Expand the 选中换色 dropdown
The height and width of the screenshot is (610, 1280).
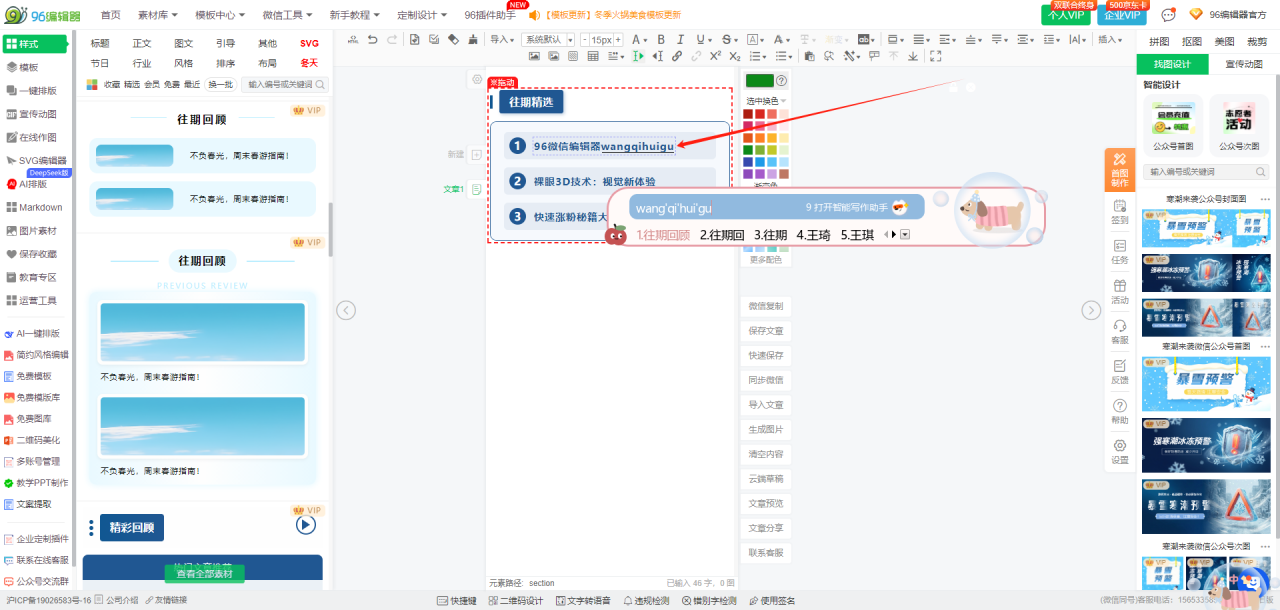(x=766, y=101)
